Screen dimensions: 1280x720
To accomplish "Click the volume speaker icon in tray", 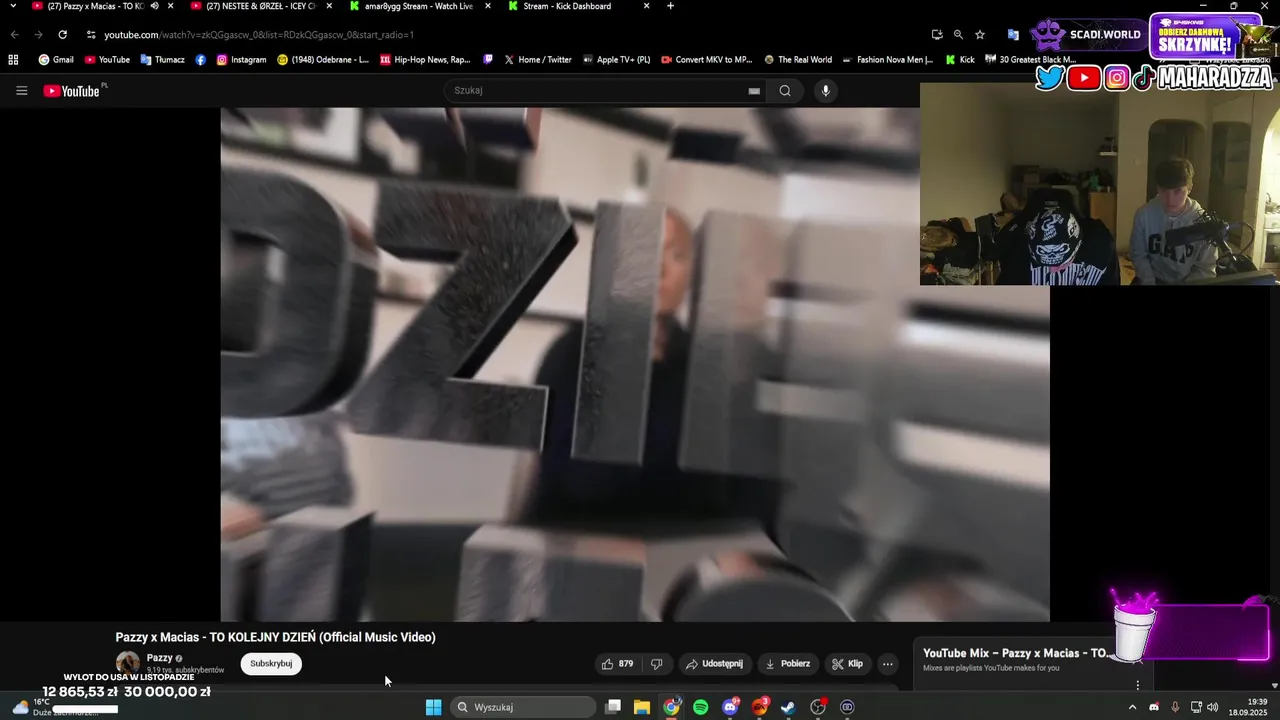I will (1213, 707).
